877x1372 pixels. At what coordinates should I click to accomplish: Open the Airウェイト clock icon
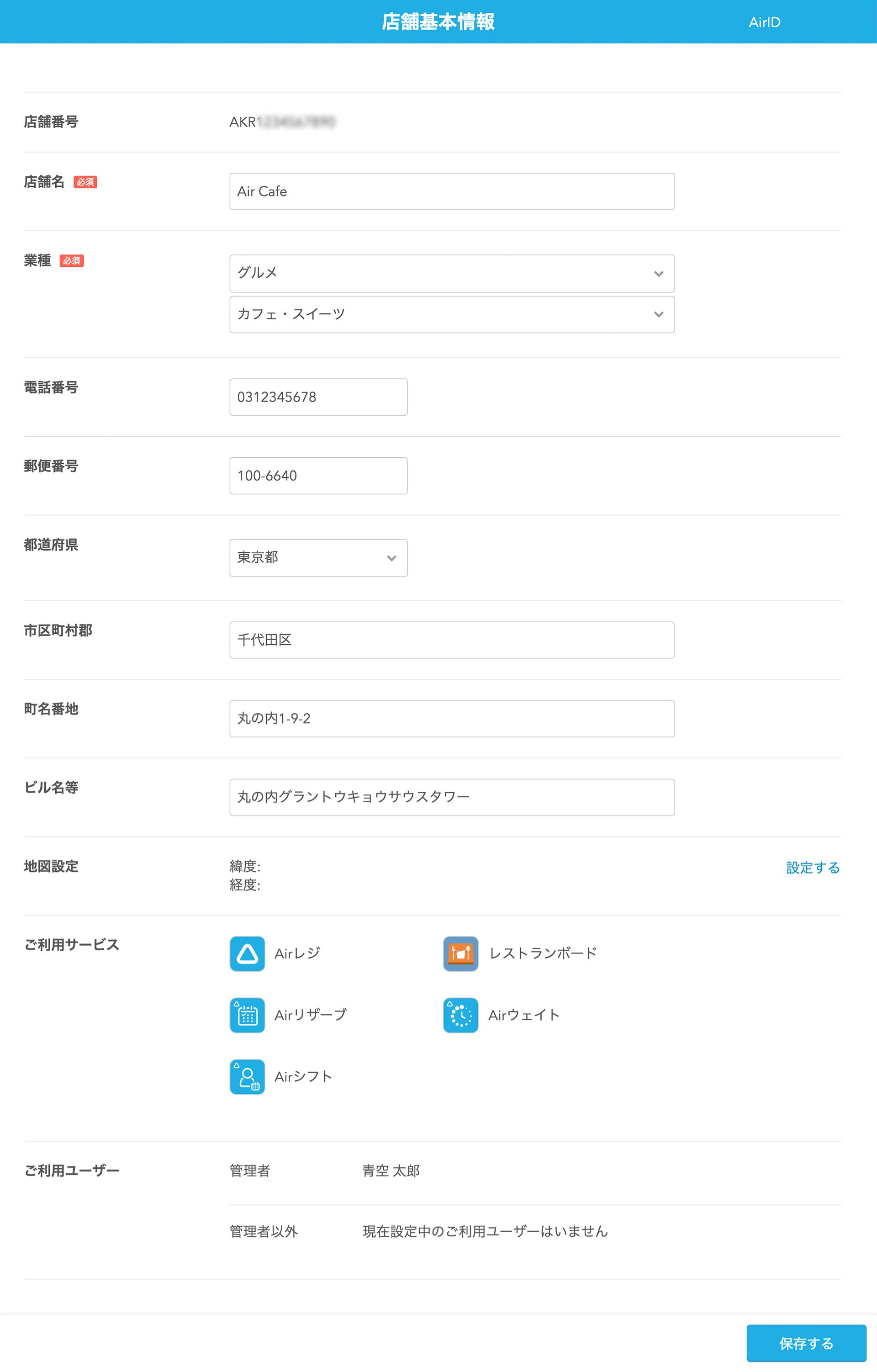click(461, 1015)
